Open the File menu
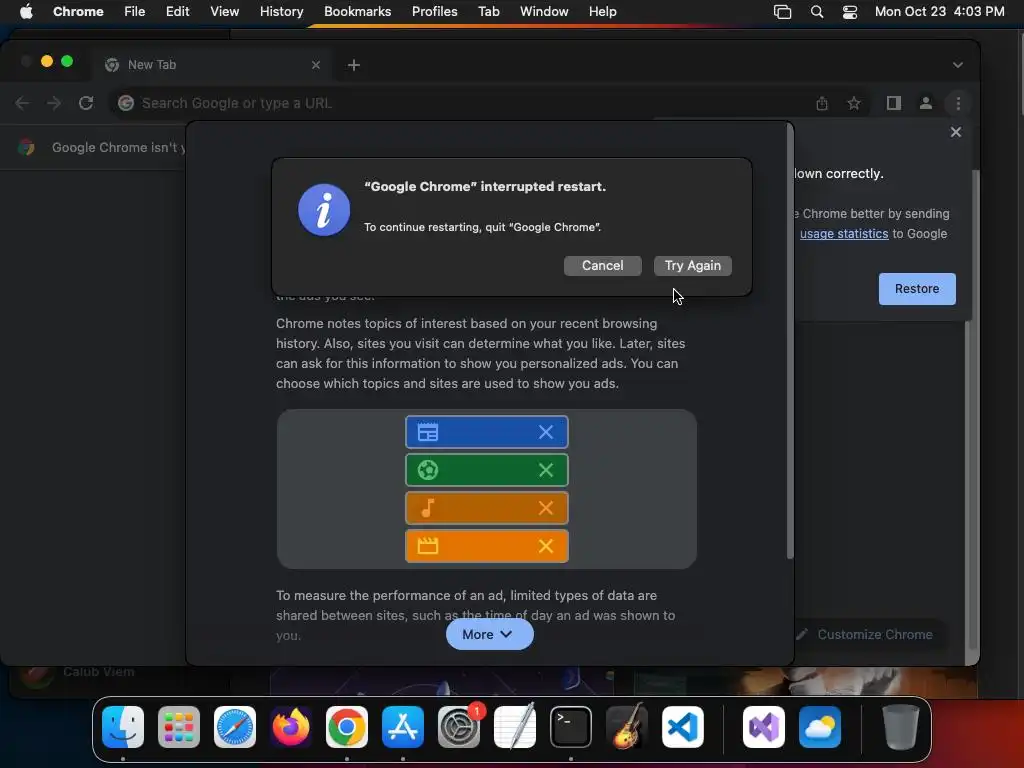 pyautogui.click(x=135, y=12)
